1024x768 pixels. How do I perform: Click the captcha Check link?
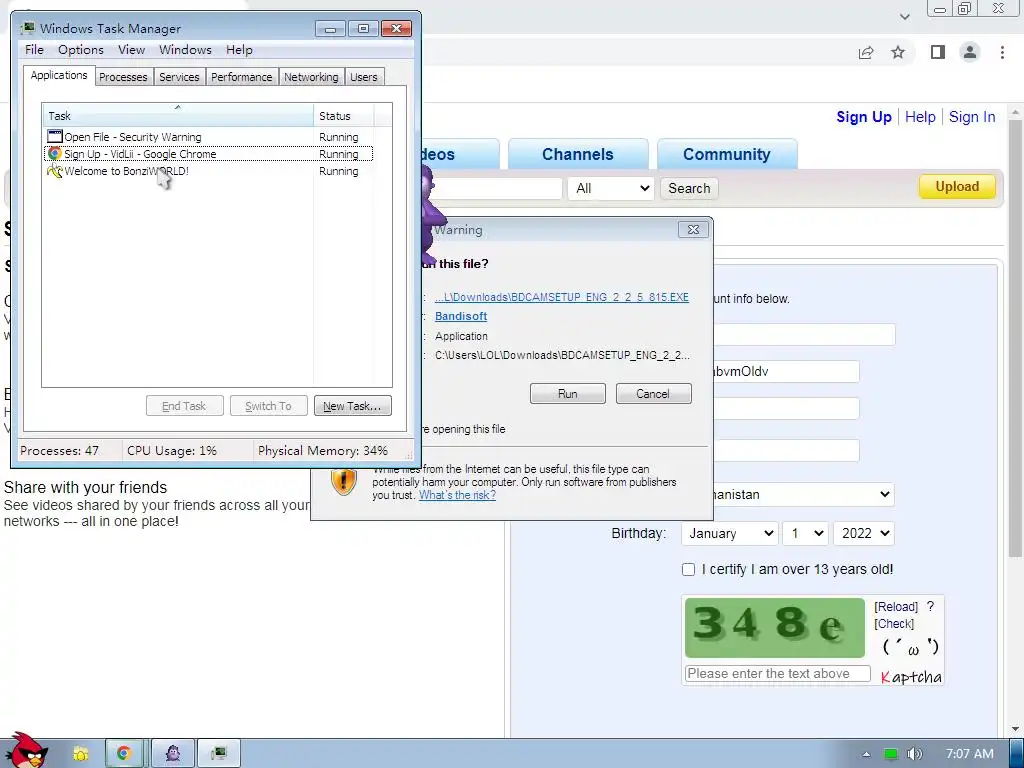894,624
